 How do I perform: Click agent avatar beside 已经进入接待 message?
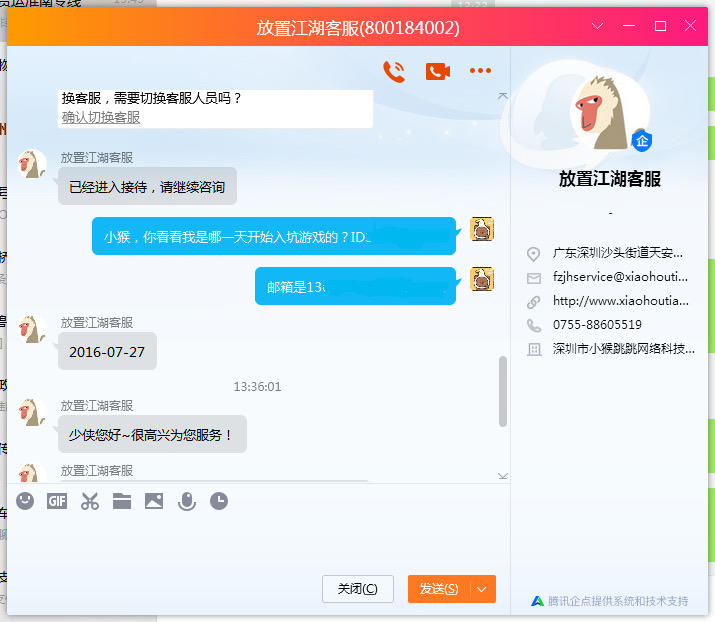pyautogui.click(x=31, y=164)
